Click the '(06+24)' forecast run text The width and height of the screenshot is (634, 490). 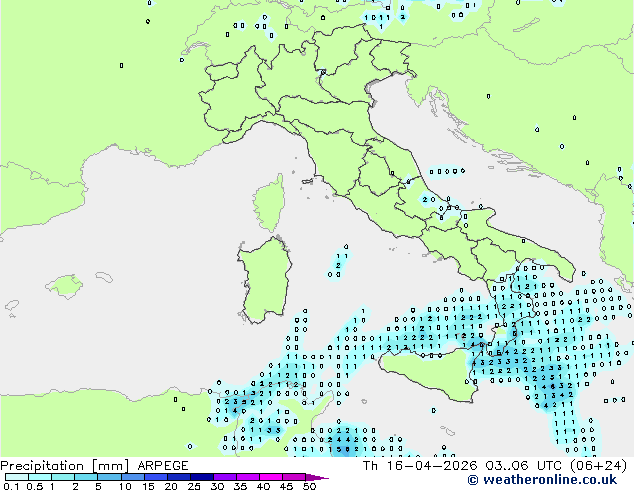(598, 466)
